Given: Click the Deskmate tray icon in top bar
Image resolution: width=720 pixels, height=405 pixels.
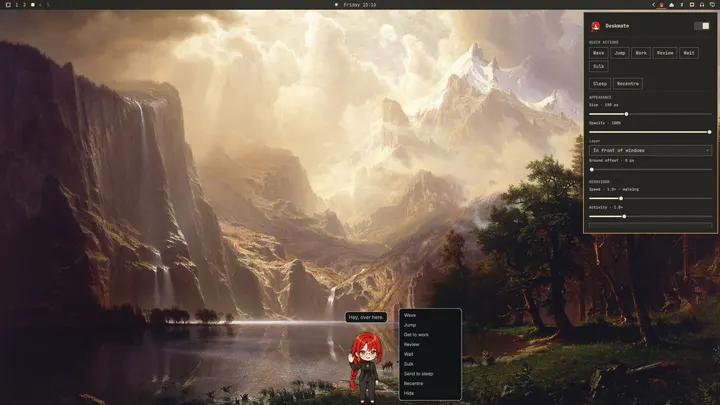Looking at the screenshot, I should [x=662, y=5].
